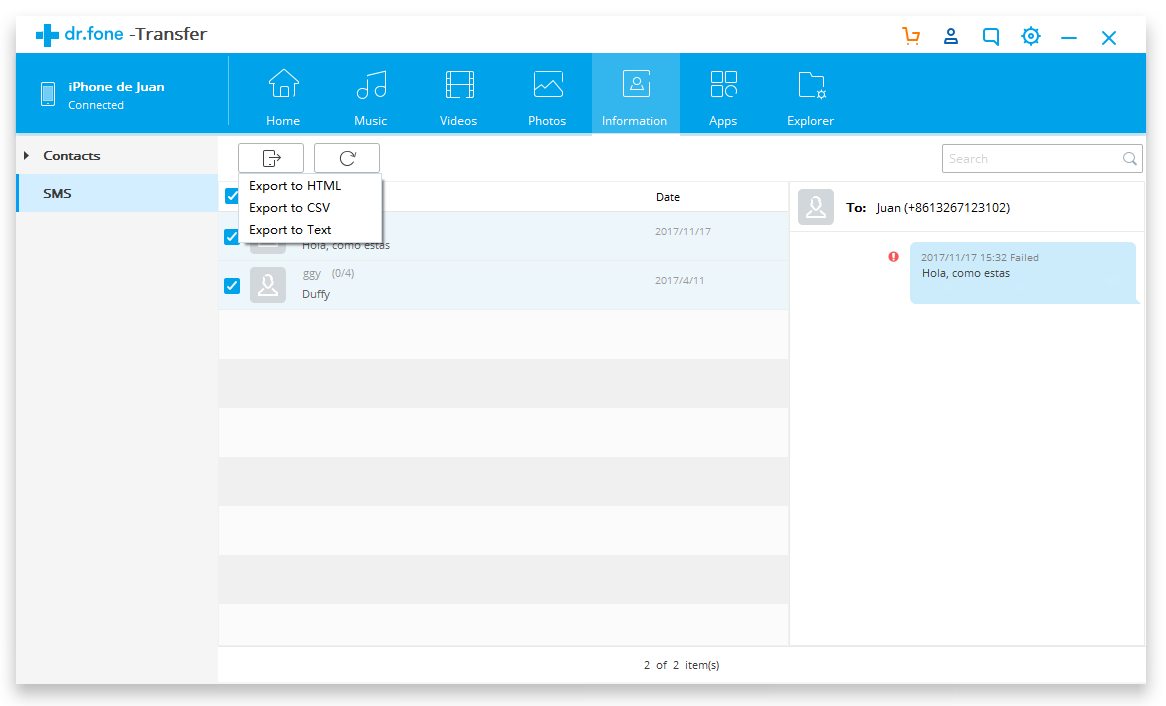Click the iPhone de Juan device name

[x=116, y=86]
